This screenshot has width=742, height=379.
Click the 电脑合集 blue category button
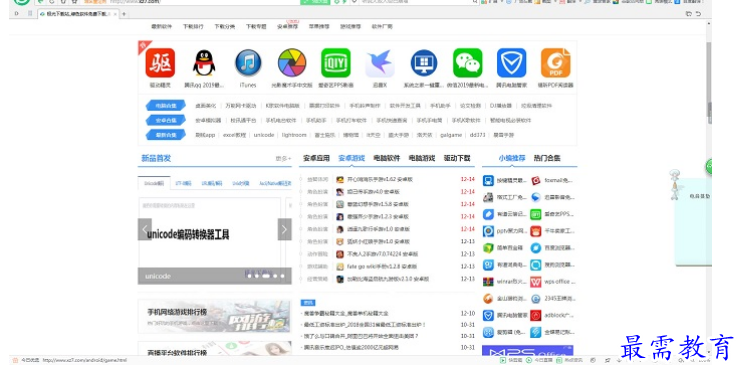pyautogui.click(x=166, y=106)
